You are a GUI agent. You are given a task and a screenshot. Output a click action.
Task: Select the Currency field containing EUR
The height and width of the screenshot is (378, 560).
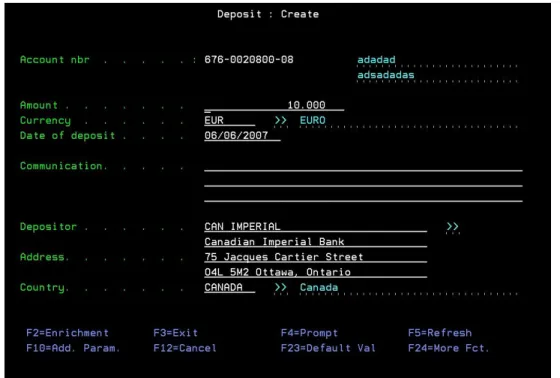click(x=230, y=120)
